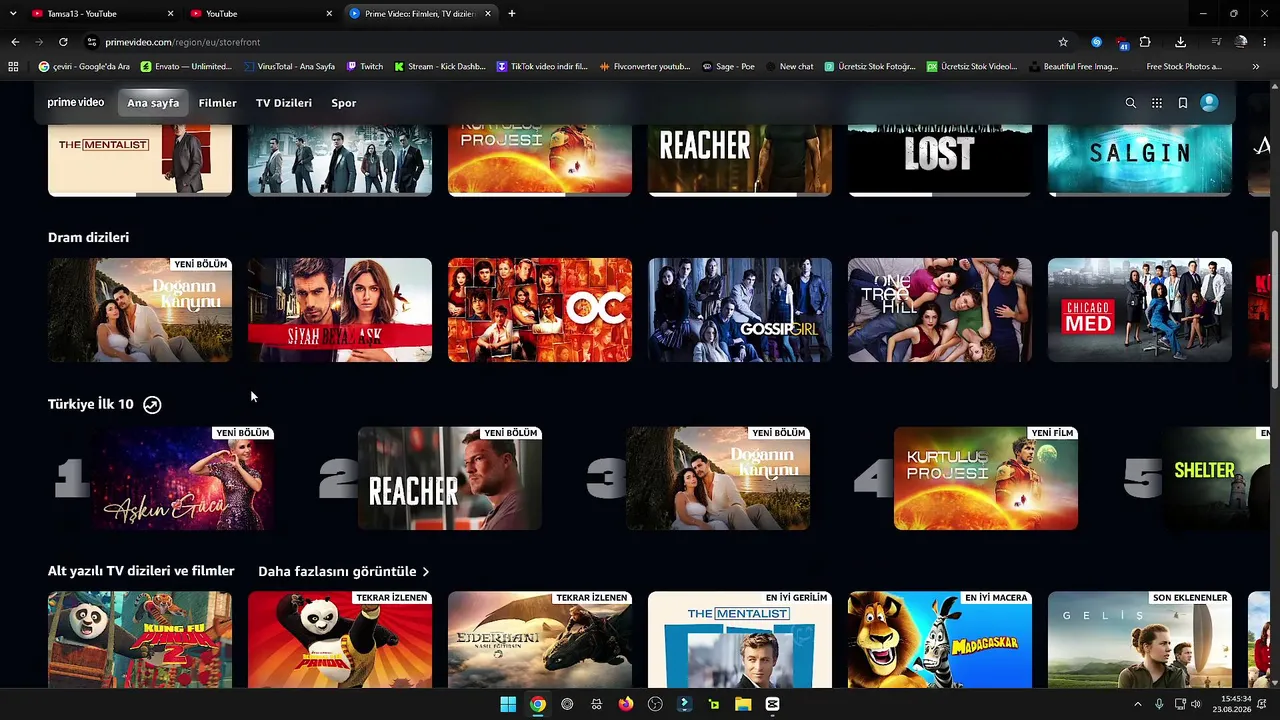Close the Prime Video browser tab
The width and height of the screenshot is (1280, 720).
(x=488, y=14)
